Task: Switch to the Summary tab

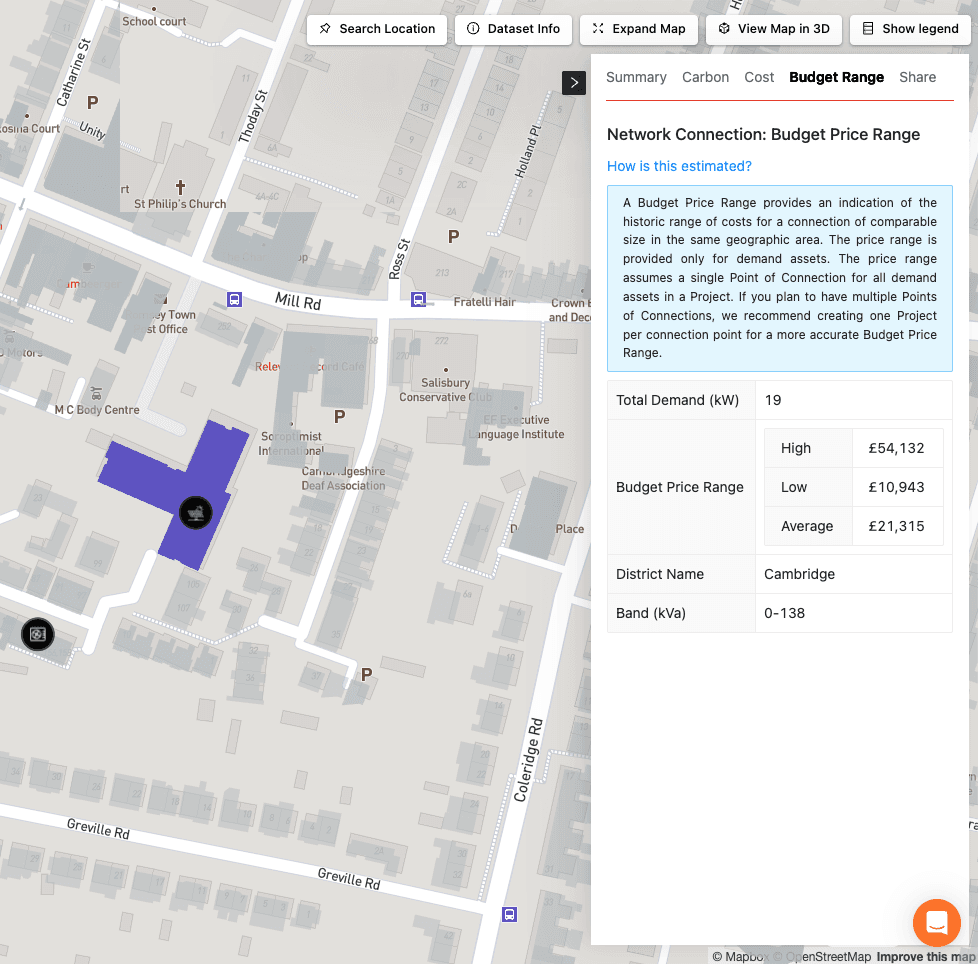Action: pos(636,77)
